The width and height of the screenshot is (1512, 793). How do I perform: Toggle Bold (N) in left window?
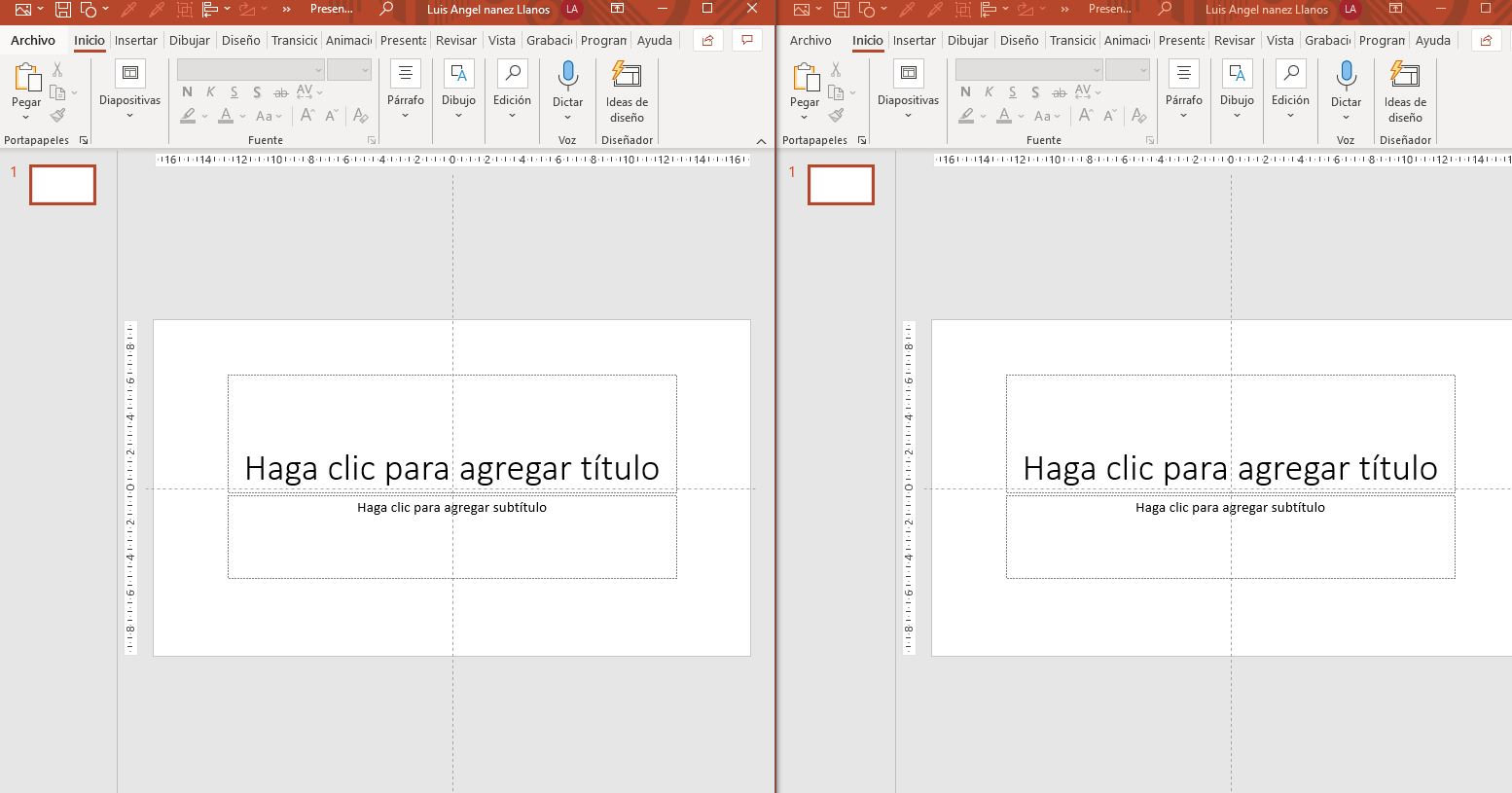point(187,92)
